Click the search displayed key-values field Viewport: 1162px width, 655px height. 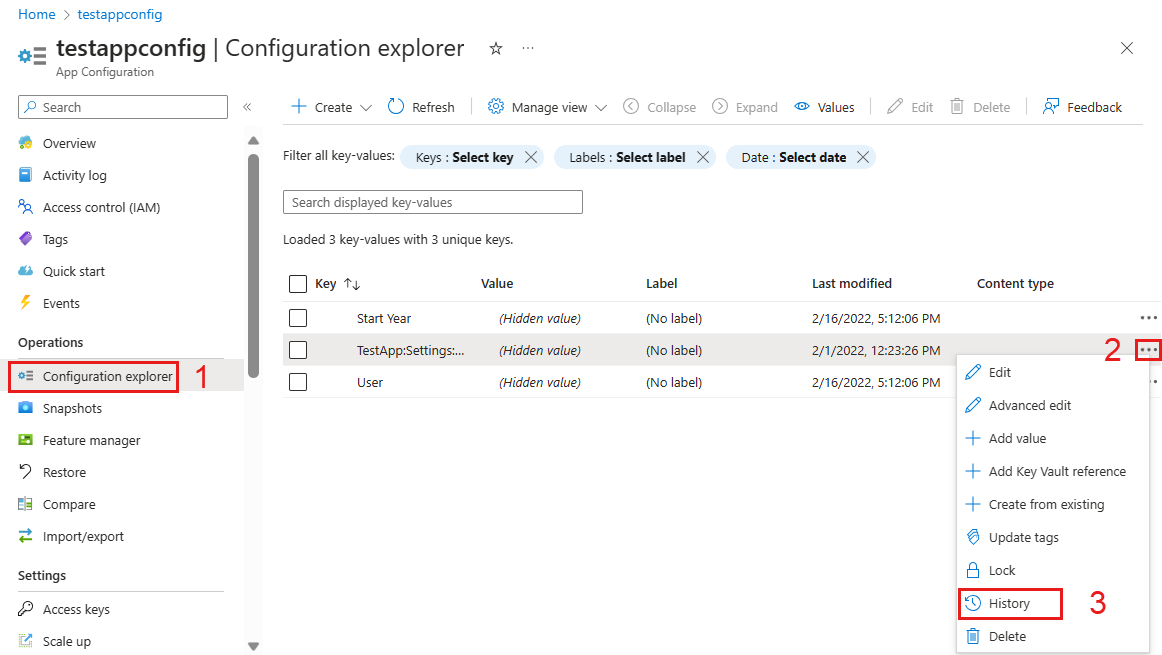coord(432,201)
